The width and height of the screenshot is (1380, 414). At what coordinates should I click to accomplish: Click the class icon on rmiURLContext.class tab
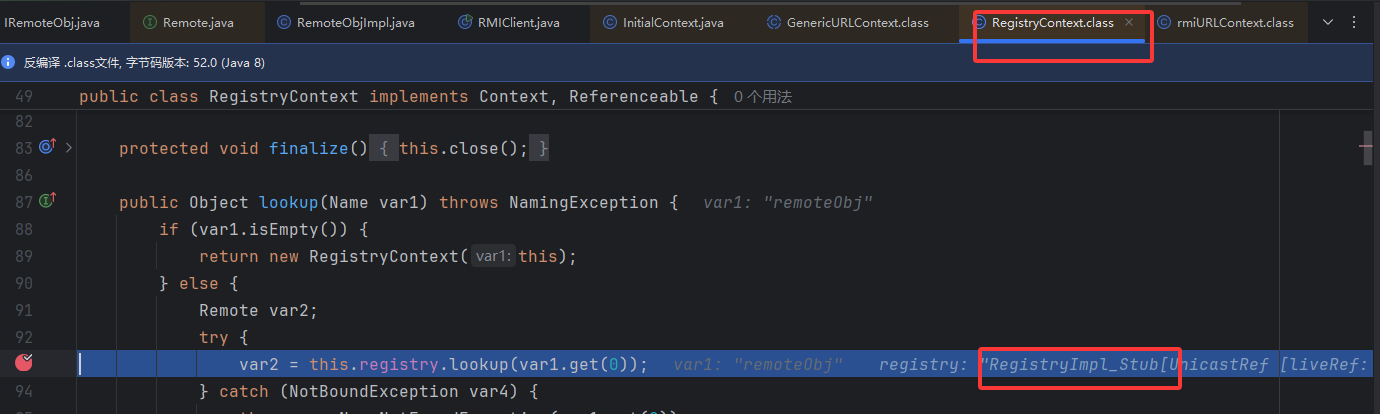click(1164, 22)
